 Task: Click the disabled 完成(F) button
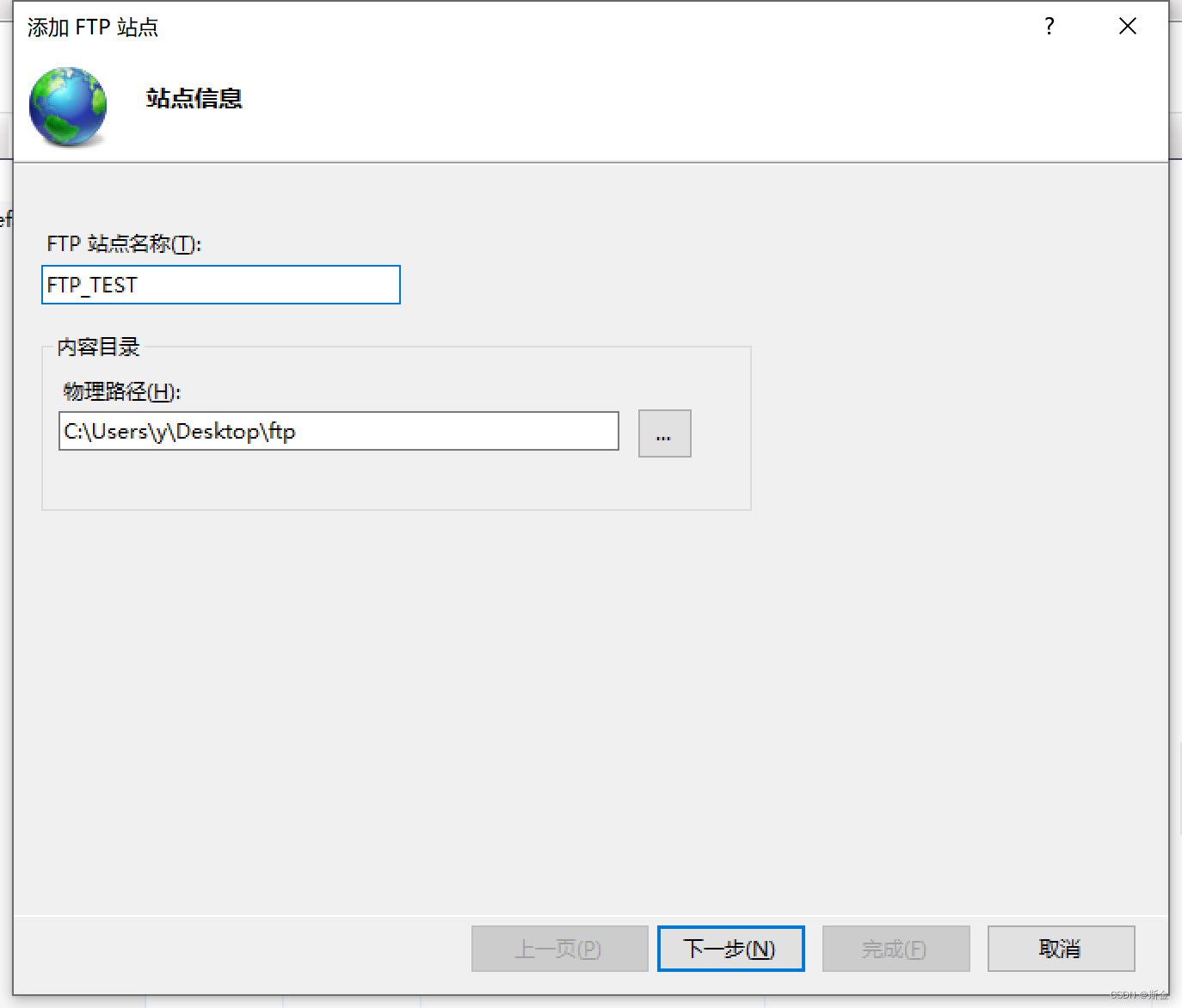click(x=896, y=949)
